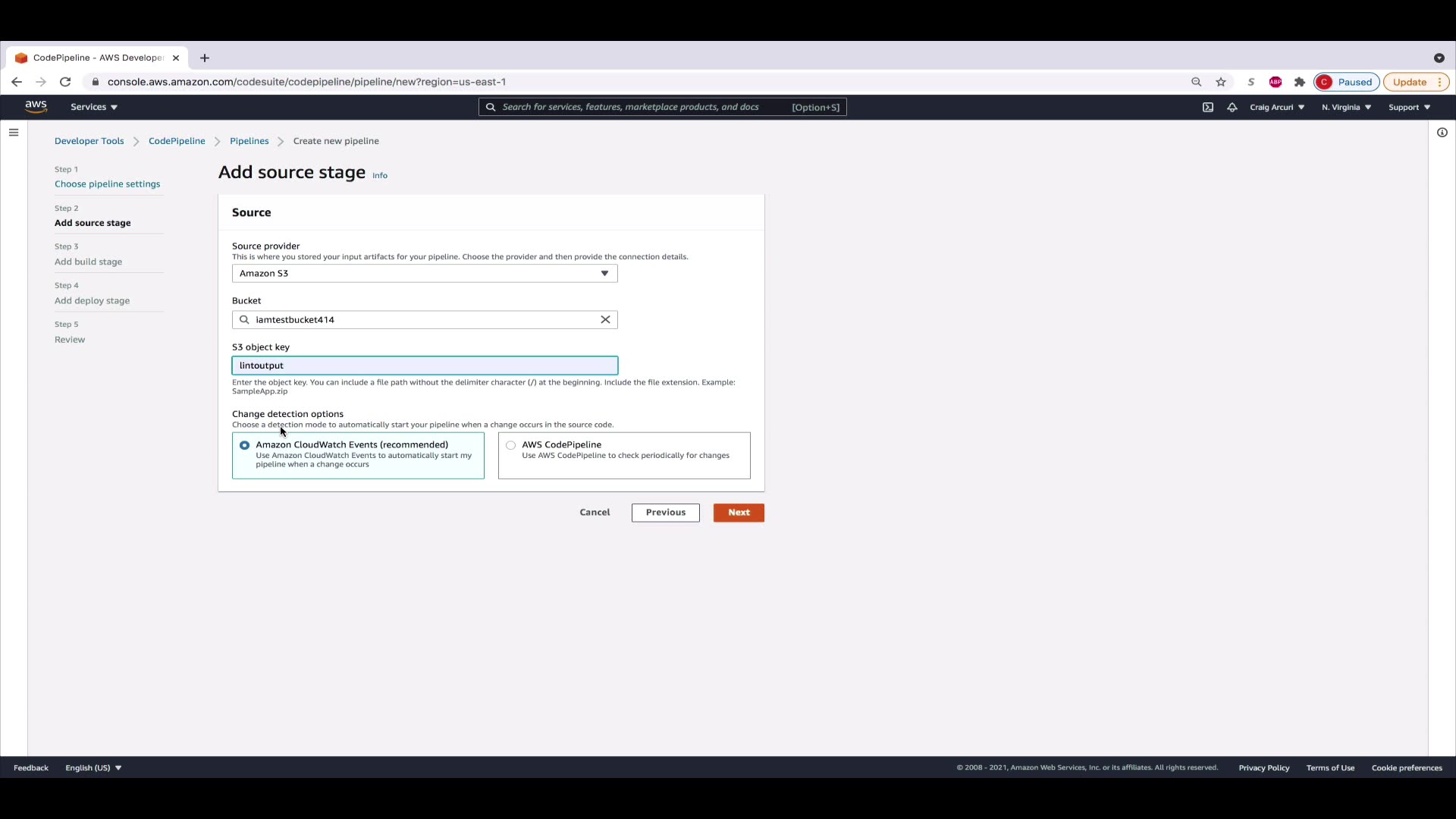Expand the Craig Arcuri account menu
Image resolution: width=1456 pixels, height=819 pixels.
pos(1277,107)
